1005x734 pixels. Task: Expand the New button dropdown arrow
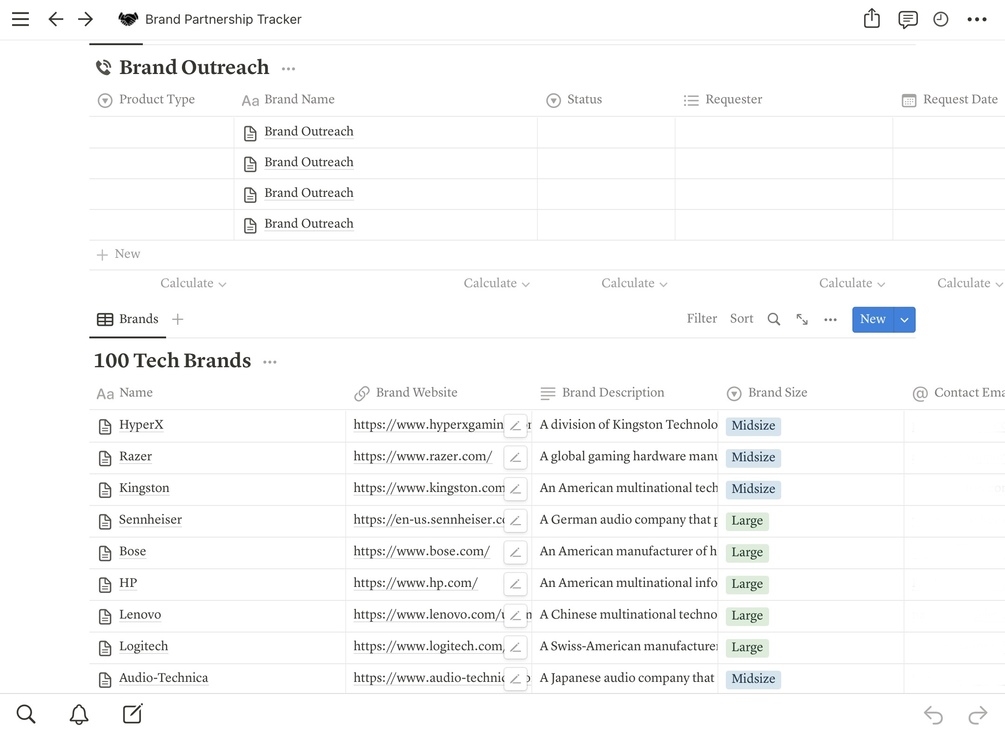click(904, 319)
